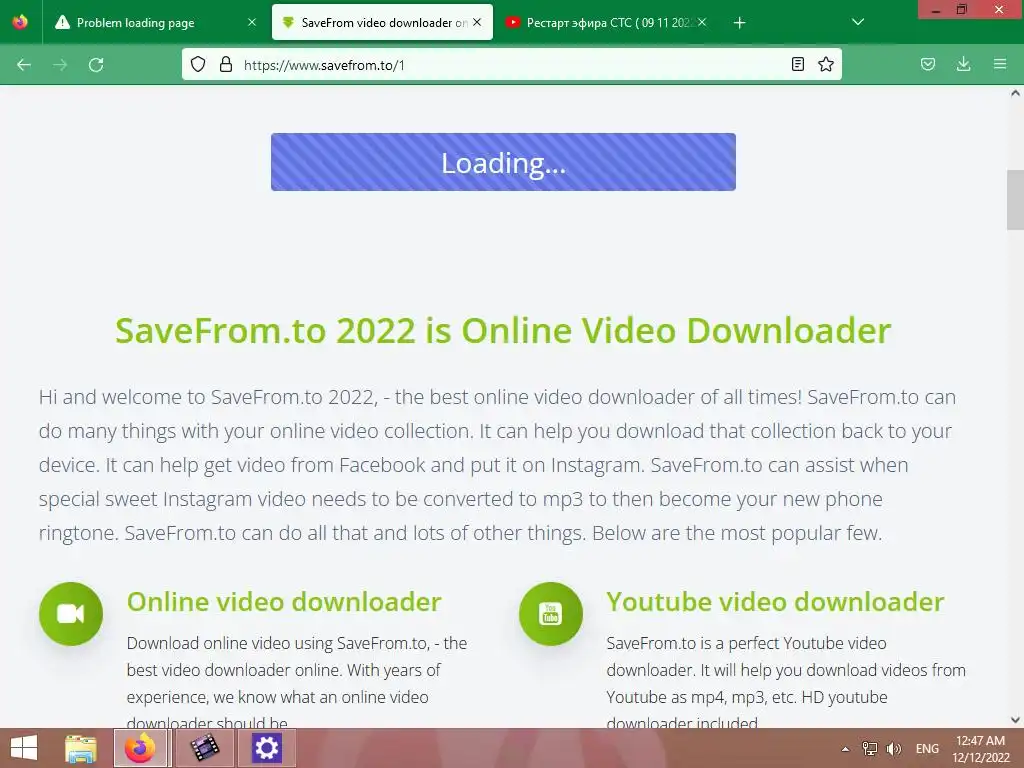The image size is (1024, 768).
Task: Save page to Pocket
Action: click(928, 64)
